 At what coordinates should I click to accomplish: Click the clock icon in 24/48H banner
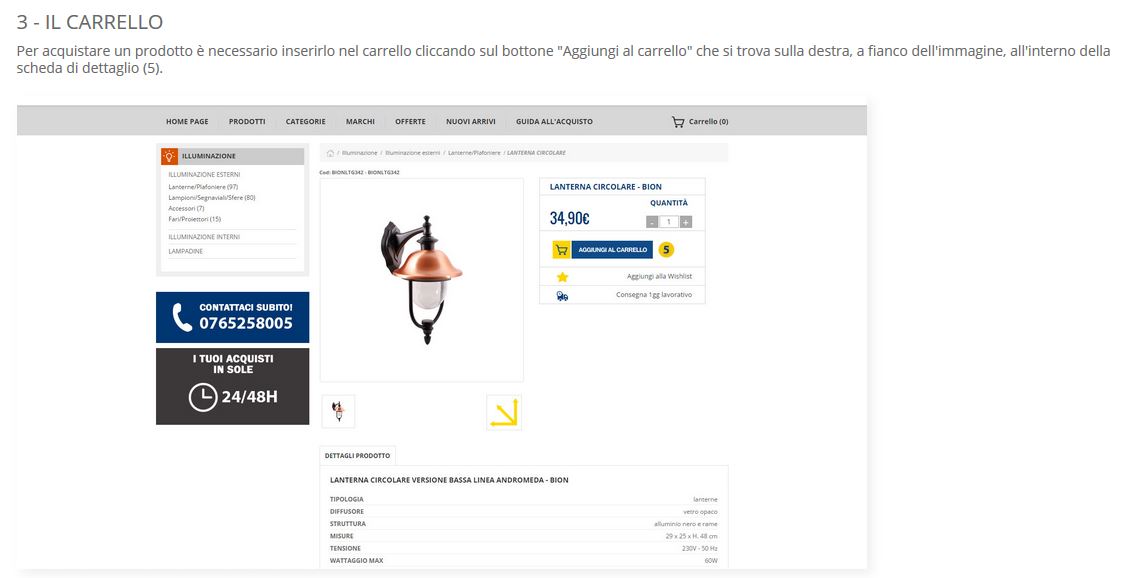(203, 397)
